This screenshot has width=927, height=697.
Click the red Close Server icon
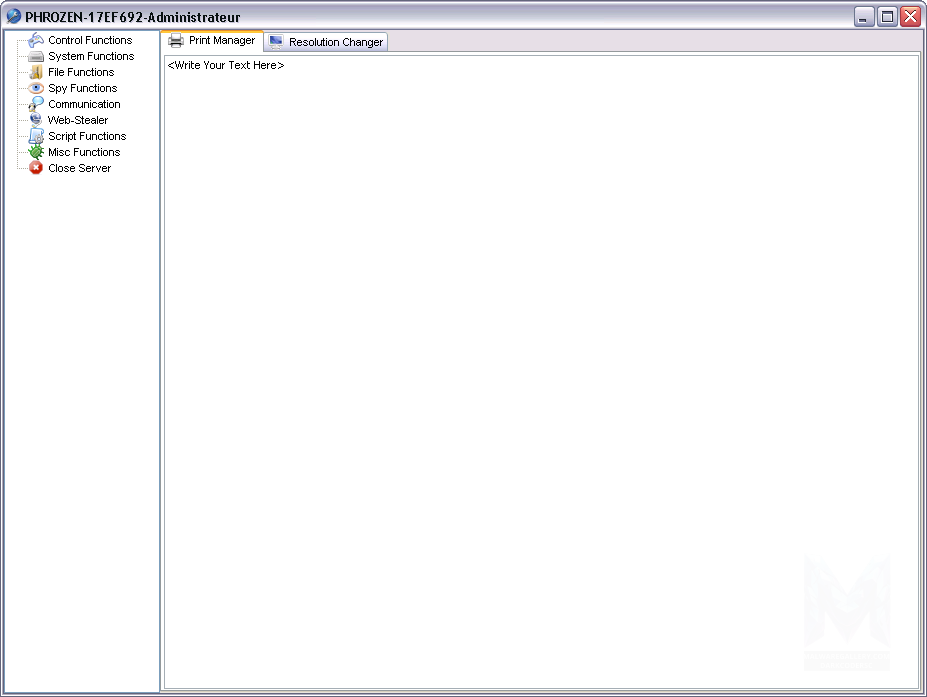tap(36, 168)
